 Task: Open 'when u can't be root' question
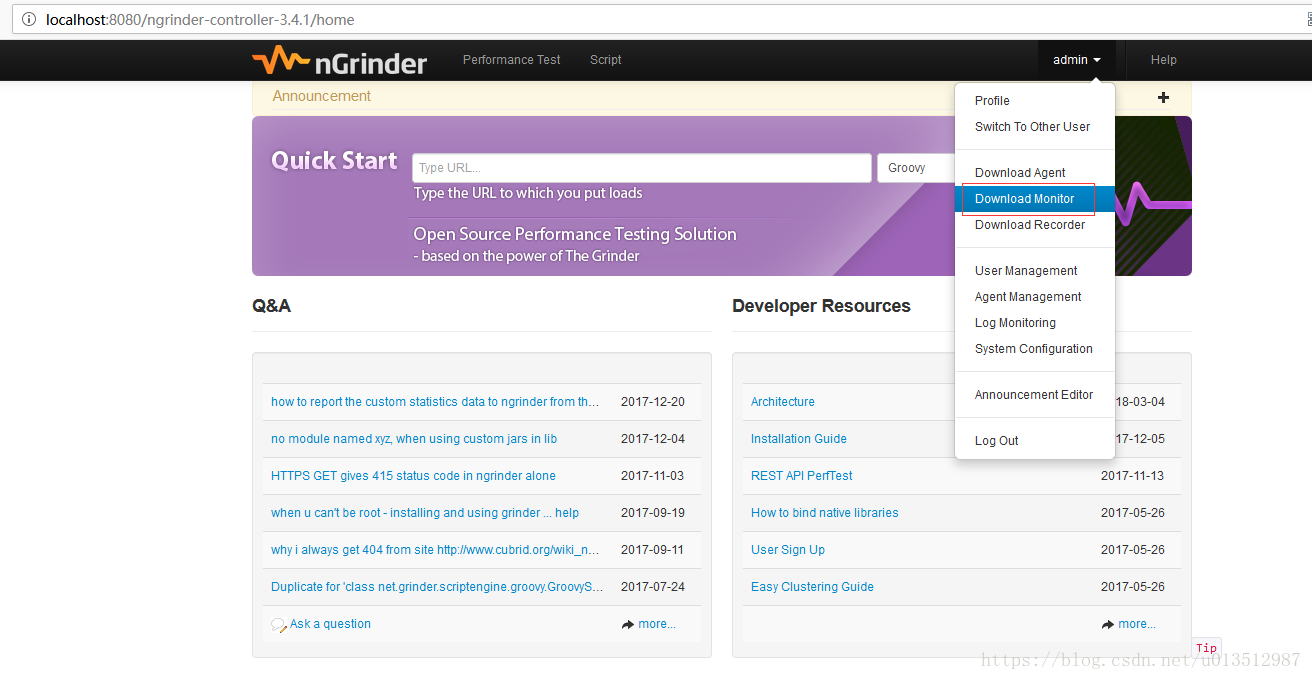pyautogui.click(x=425, y=513)
